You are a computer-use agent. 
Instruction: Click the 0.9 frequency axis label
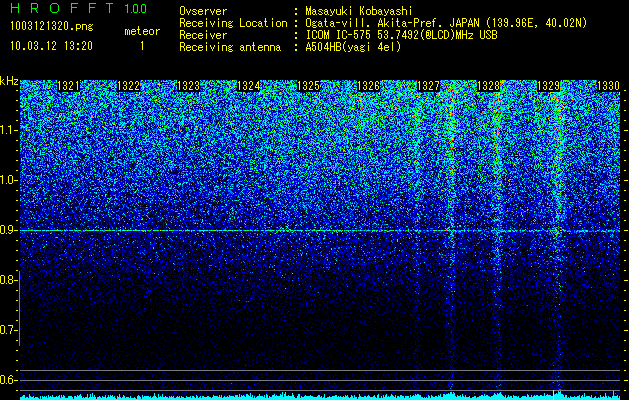point(7,230)
